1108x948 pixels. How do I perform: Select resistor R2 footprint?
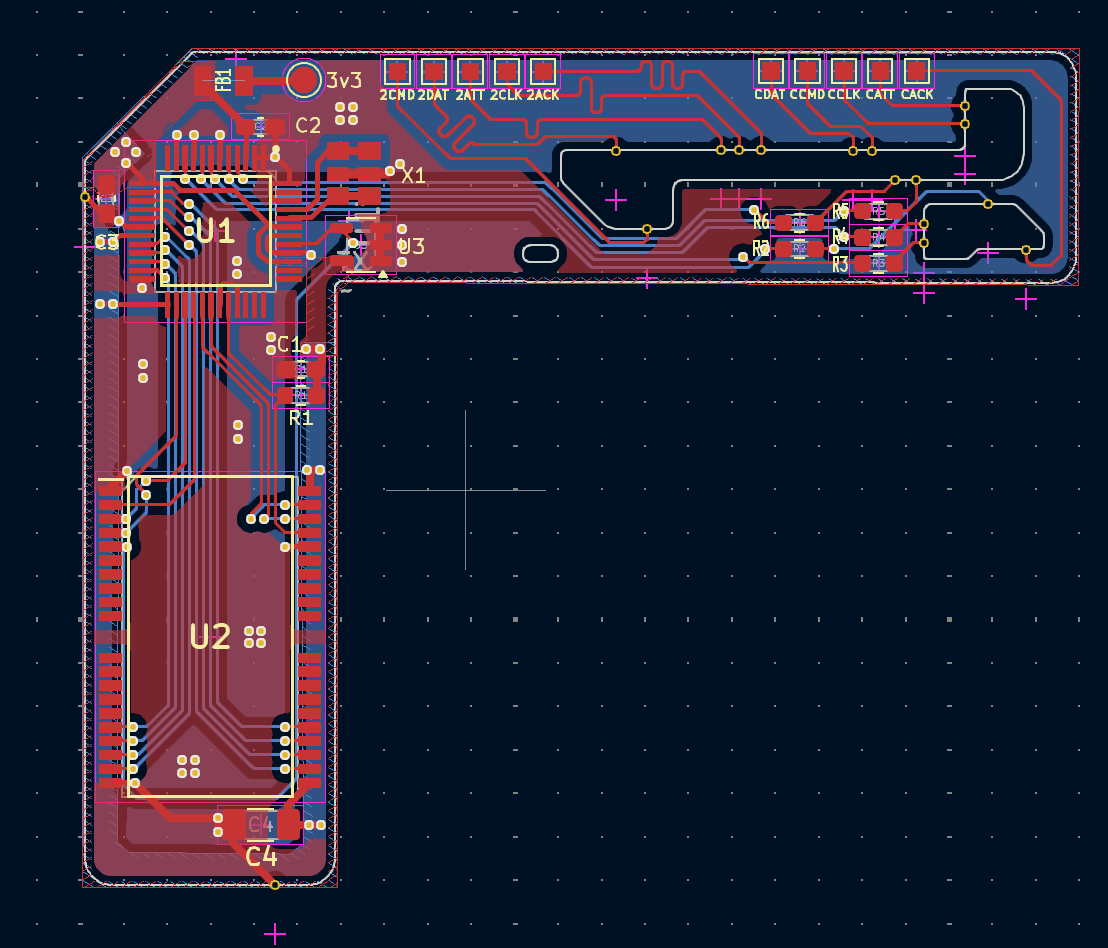point(799,249)
